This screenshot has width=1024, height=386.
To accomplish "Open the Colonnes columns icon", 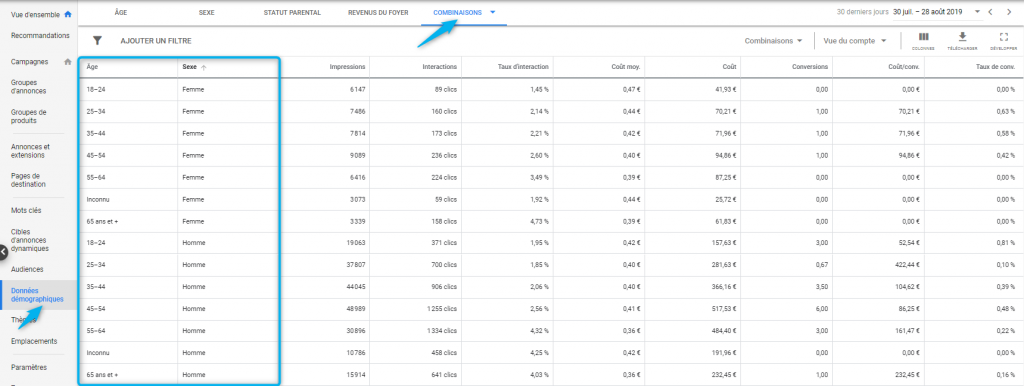I will pyautogui.click(x=923, y=40).
